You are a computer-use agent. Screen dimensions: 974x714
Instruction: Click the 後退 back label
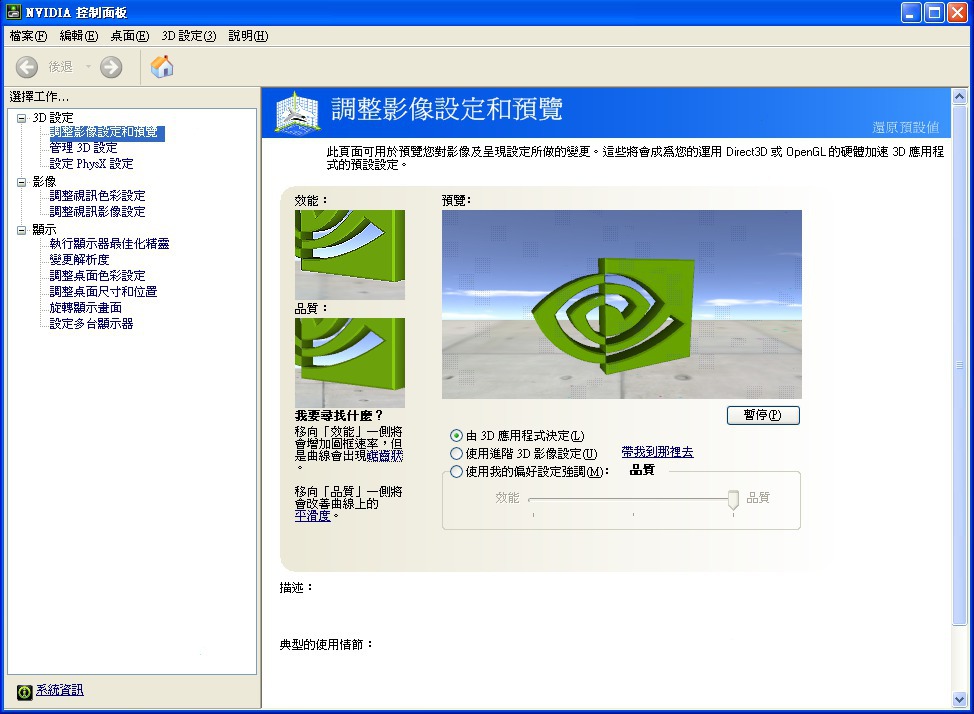[x=60, y=66]
